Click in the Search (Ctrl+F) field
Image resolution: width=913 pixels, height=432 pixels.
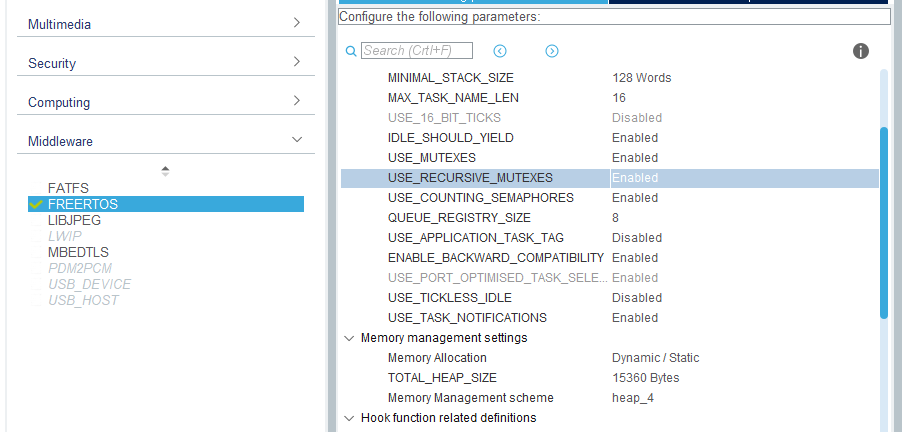(x=417, y=51)
